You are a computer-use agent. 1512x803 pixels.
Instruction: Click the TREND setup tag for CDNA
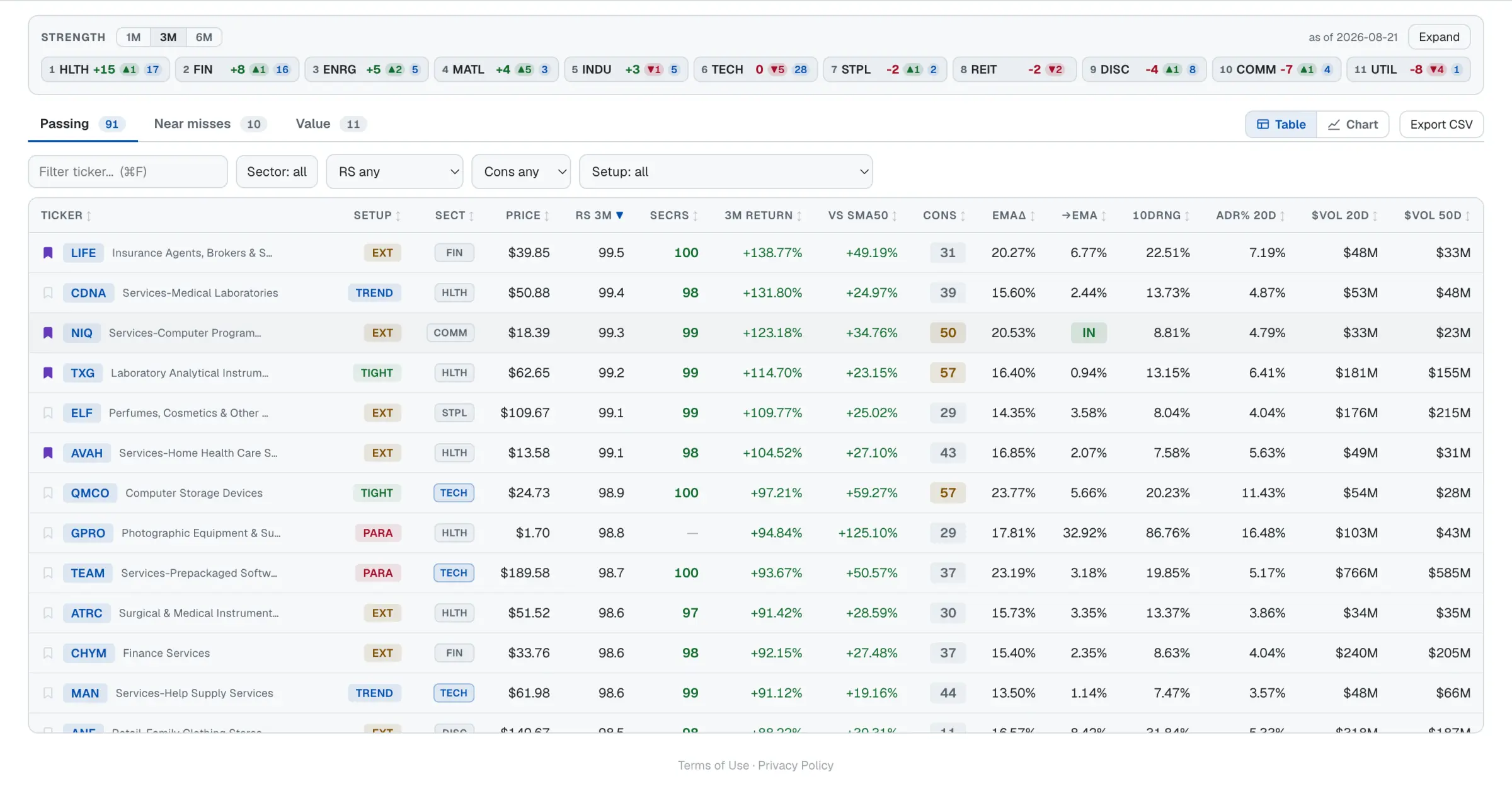[374, 293]
